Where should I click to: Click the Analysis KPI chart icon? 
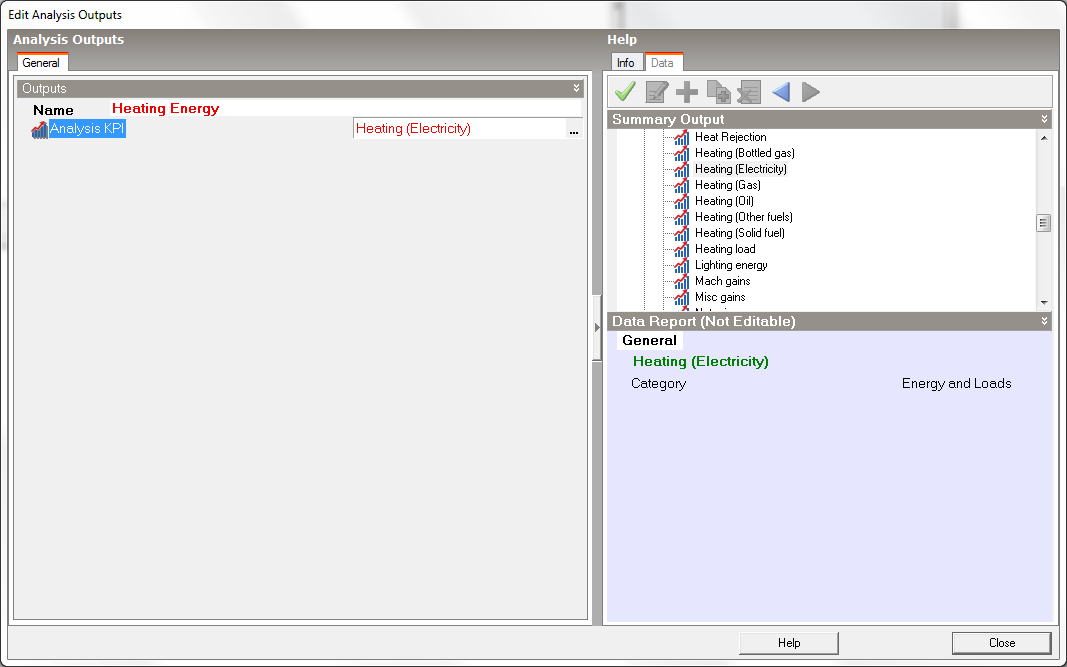click(x=39, y=129)
